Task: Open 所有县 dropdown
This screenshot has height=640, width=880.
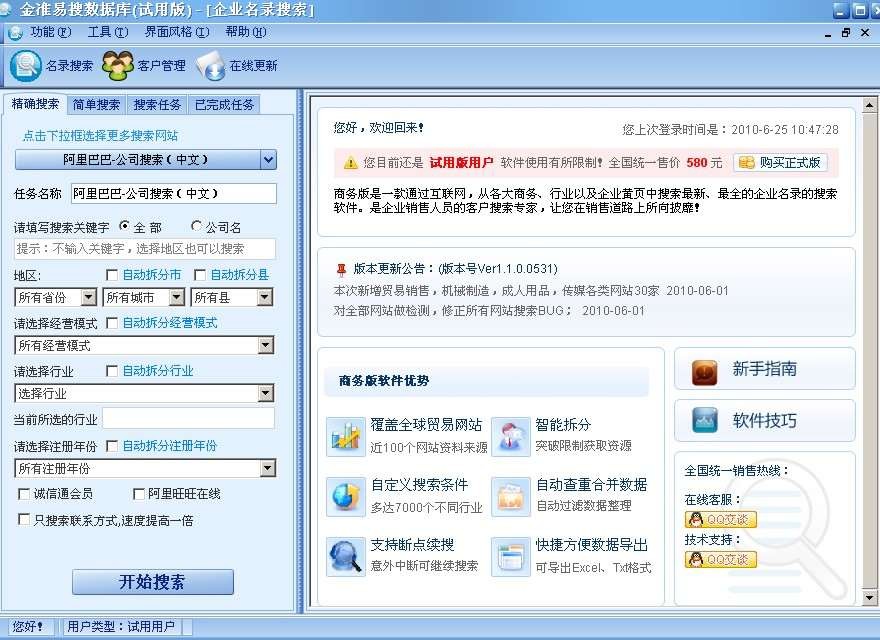Action: tap(264, 297)
